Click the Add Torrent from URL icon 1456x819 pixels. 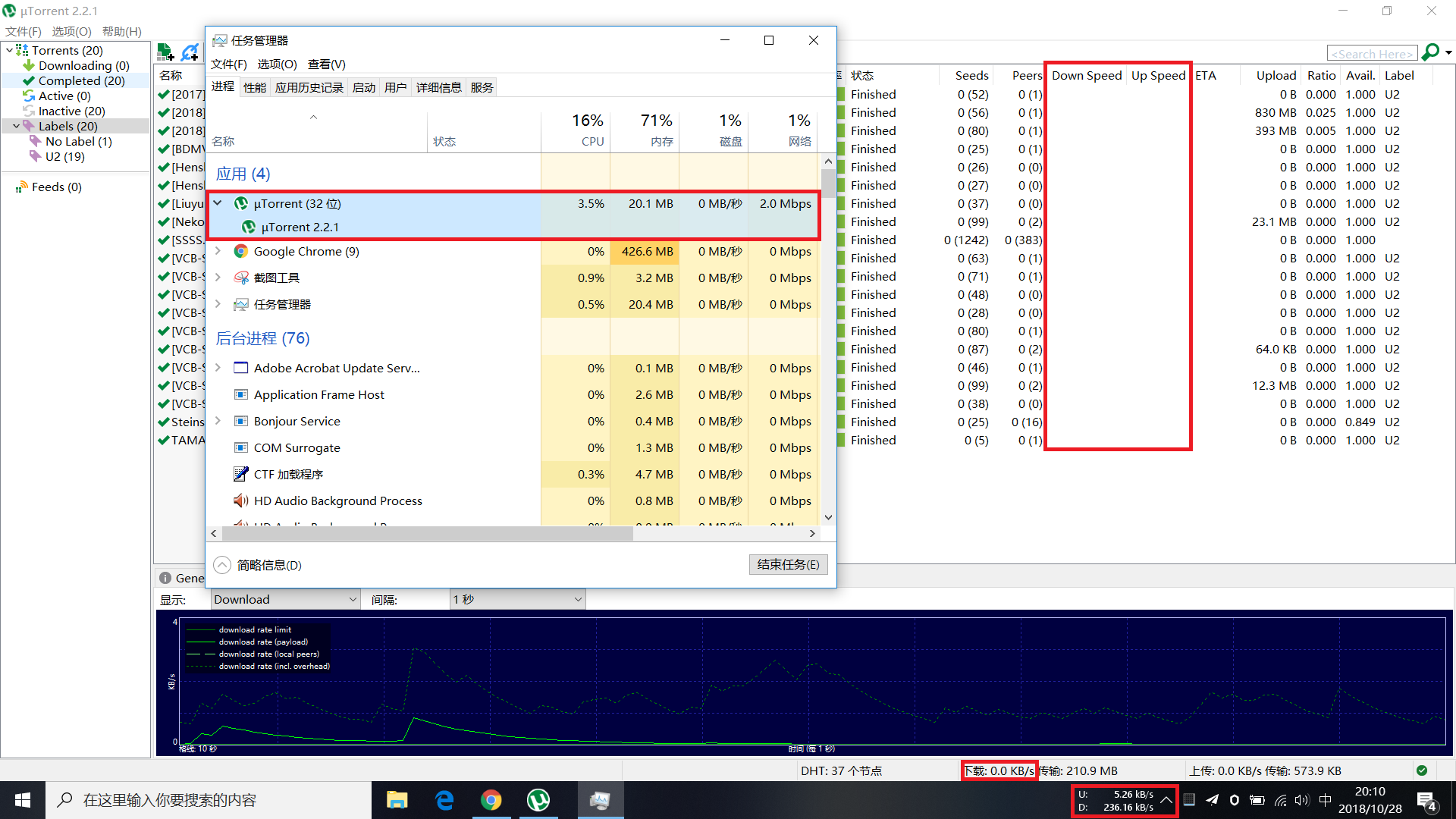point(190,52)
